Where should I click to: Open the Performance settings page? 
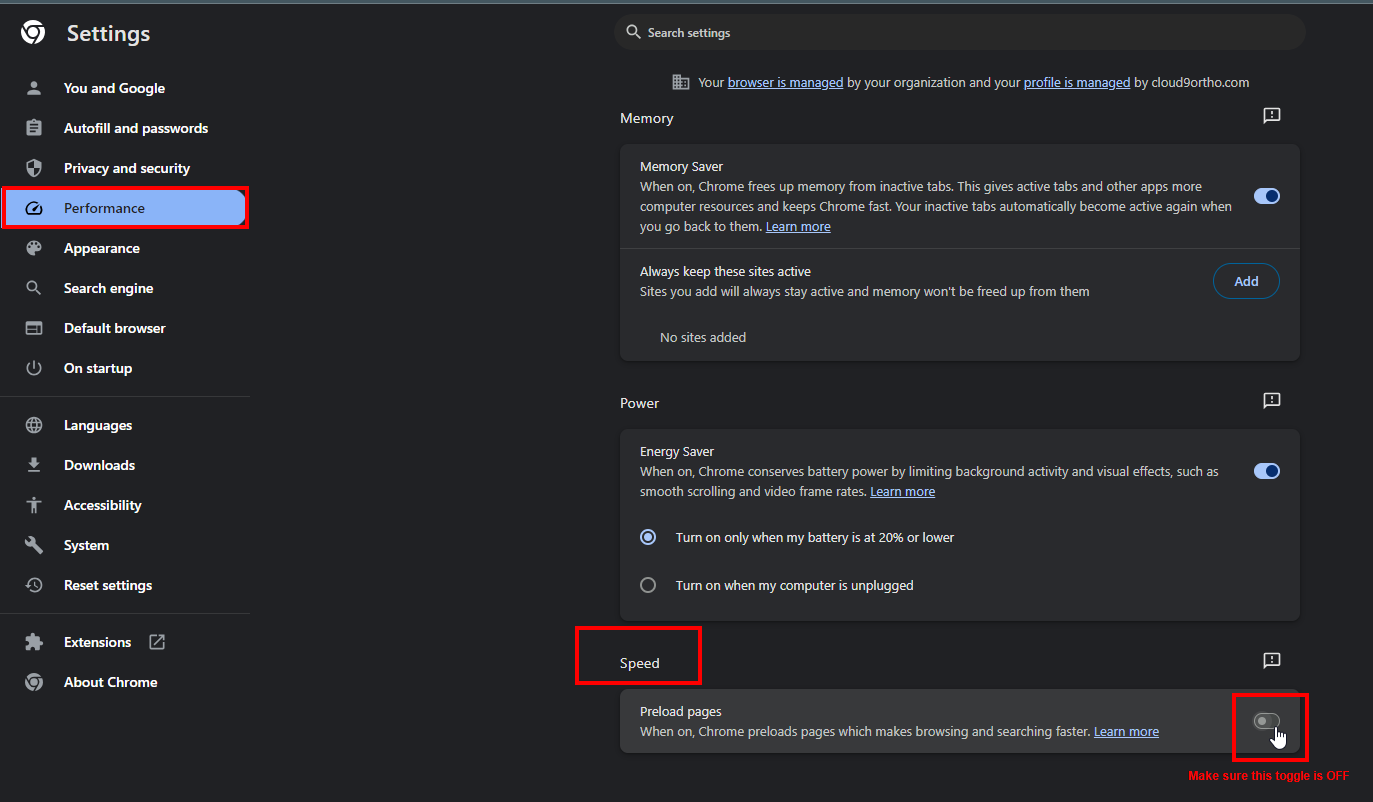coord(124,208)
